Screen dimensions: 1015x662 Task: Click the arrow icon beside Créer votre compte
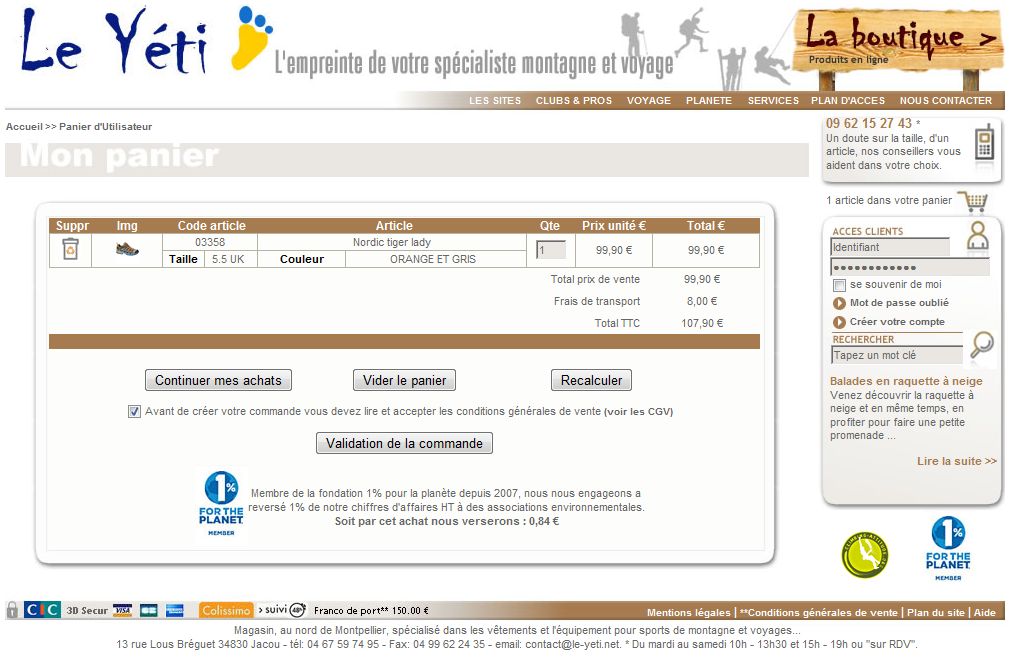click(839, 322)
